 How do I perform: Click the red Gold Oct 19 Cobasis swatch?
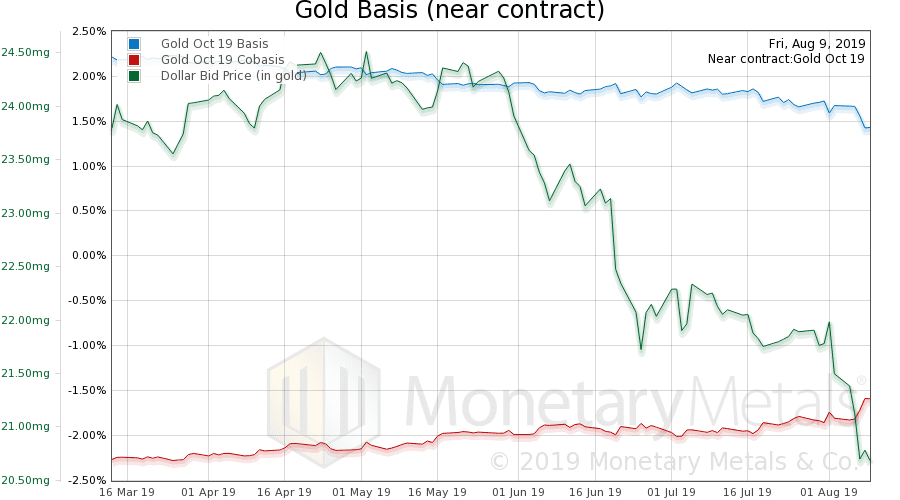coord(134,60)
